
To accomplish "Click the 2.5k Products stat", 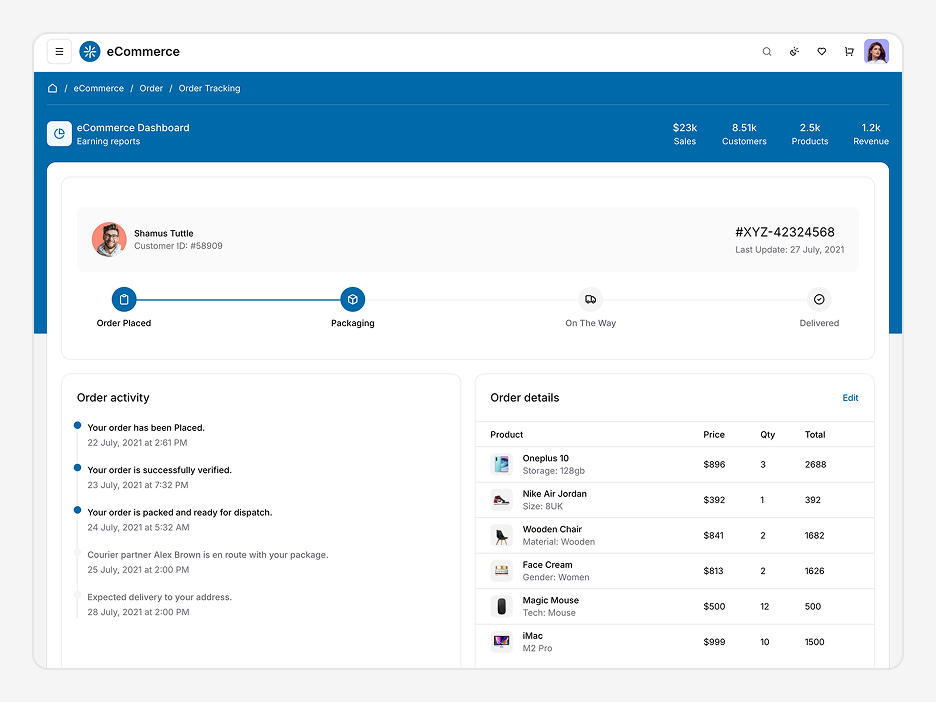I will 810,134.
